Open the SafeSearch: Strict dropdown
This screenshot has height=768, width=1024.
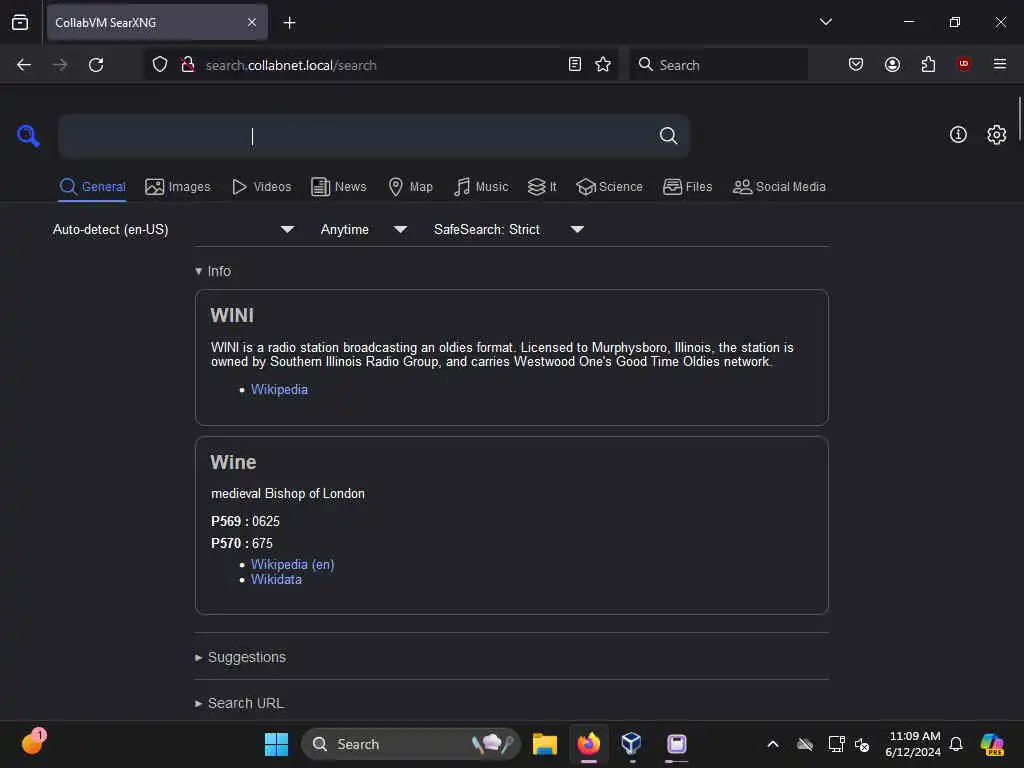click(x=509, y=229)
